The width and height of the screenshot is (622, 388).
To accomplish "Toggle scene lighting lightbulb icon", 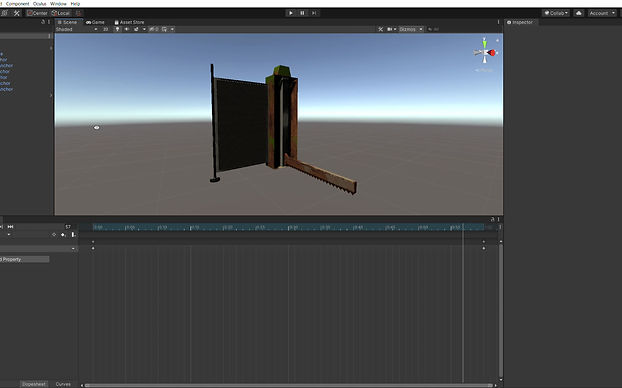I will tap(117, 29).
